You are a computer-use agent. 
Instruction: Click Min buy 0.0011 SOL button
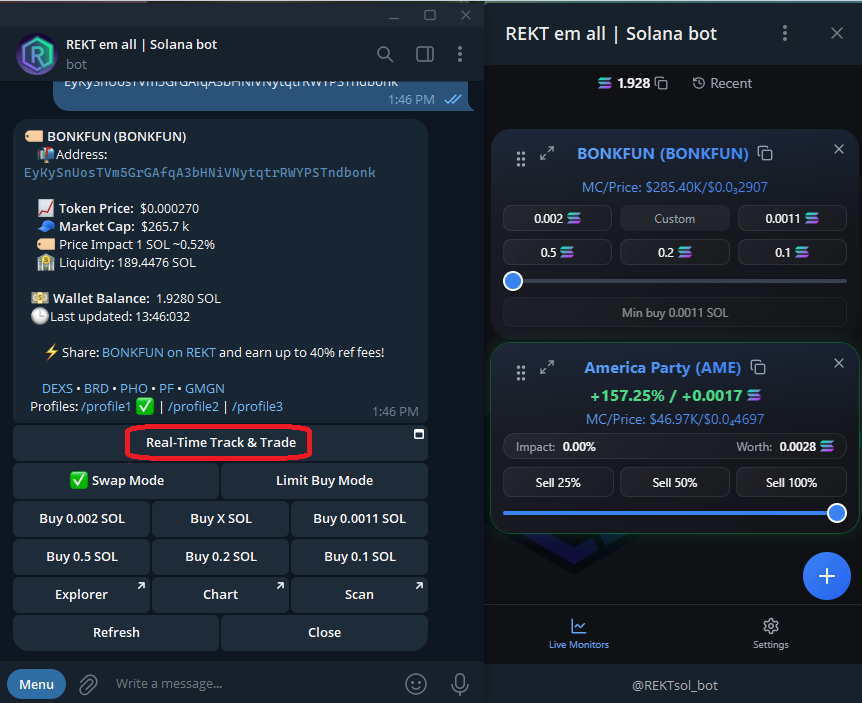675,313
